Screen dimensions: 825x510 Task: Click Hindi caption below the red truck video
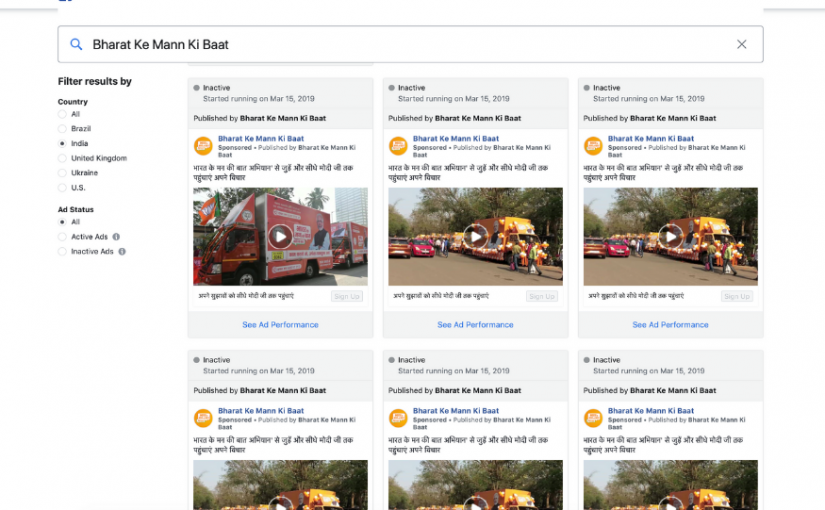click(x=246, y=296)
